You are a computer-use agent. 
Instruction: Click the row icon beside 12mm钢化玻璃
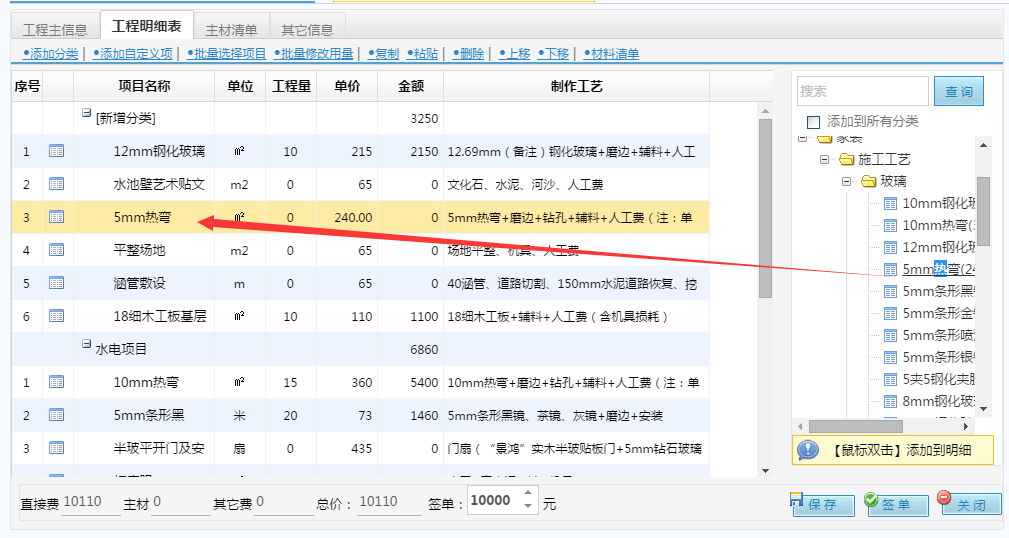click(x=57, y=151)
